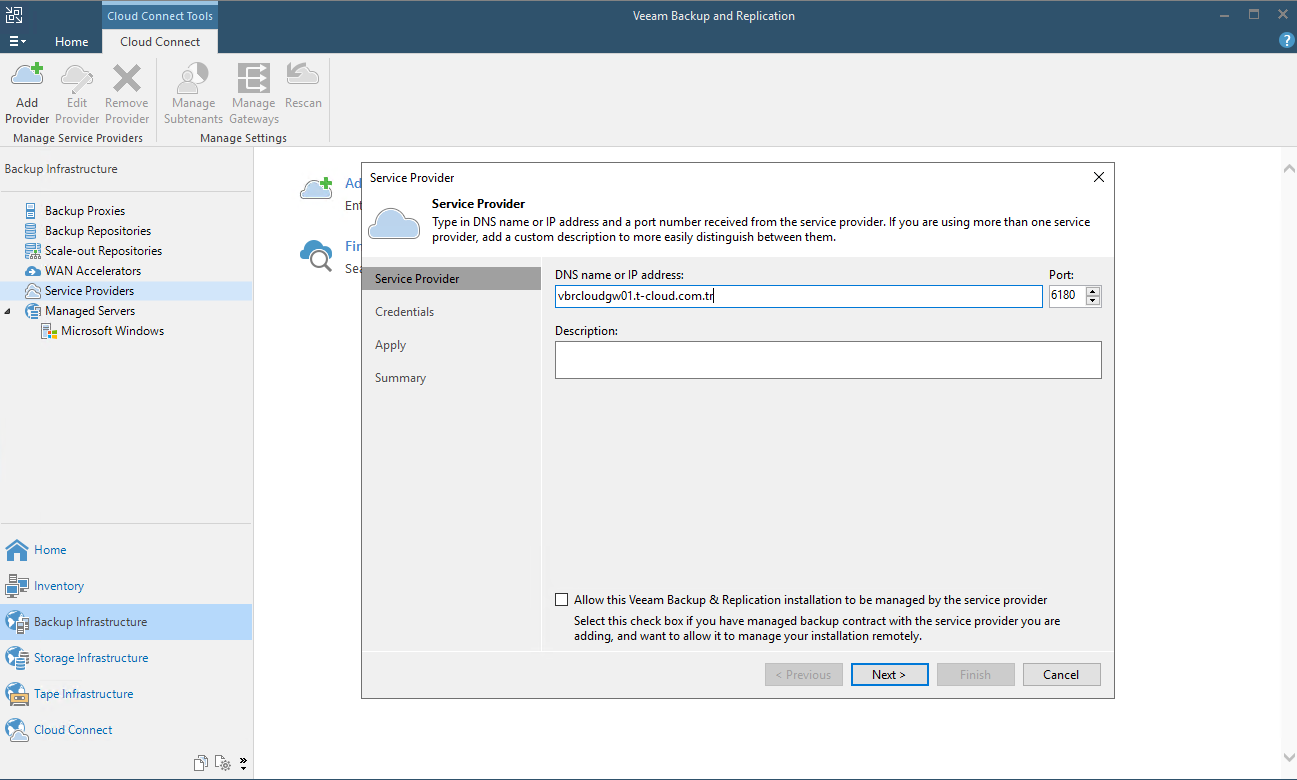Click the DNS name or IP address field
The height and width of the screenshot is (780, 1297).
pos(799,296)
